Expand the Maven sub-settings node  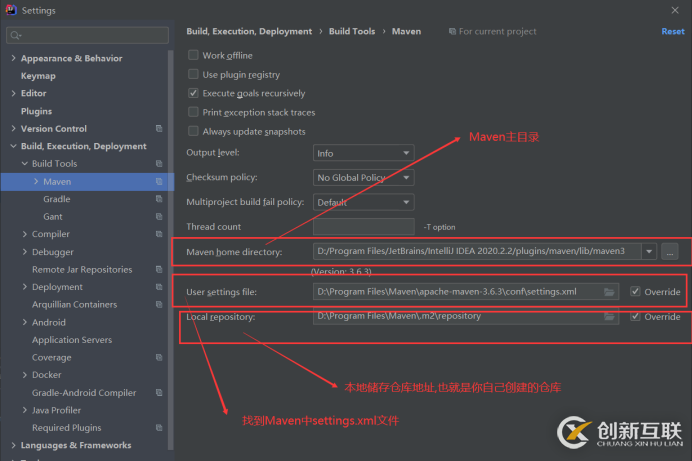(36, 181)
